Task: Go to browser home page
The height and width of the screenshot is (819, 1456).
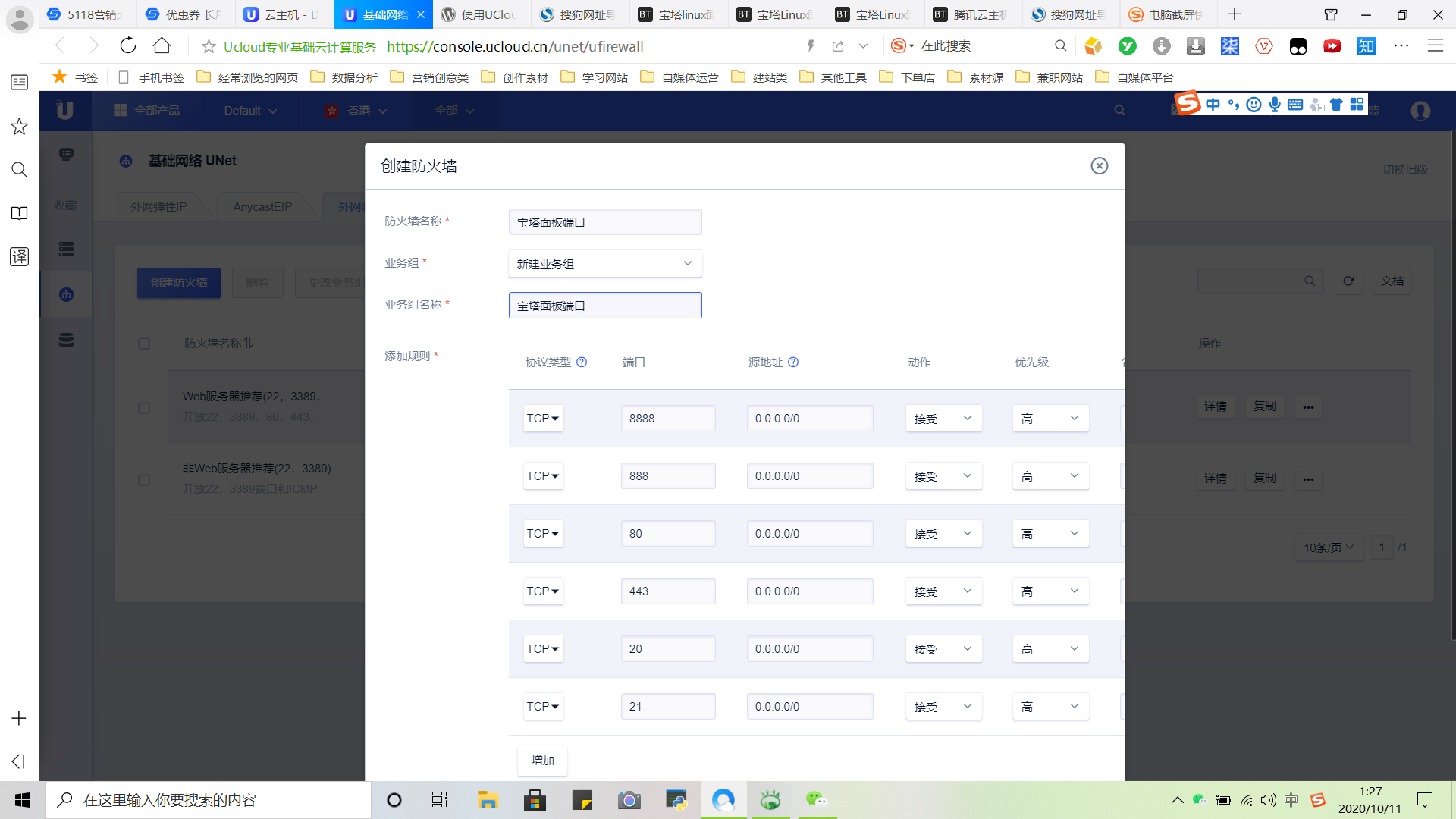Action: coord(162,46)
